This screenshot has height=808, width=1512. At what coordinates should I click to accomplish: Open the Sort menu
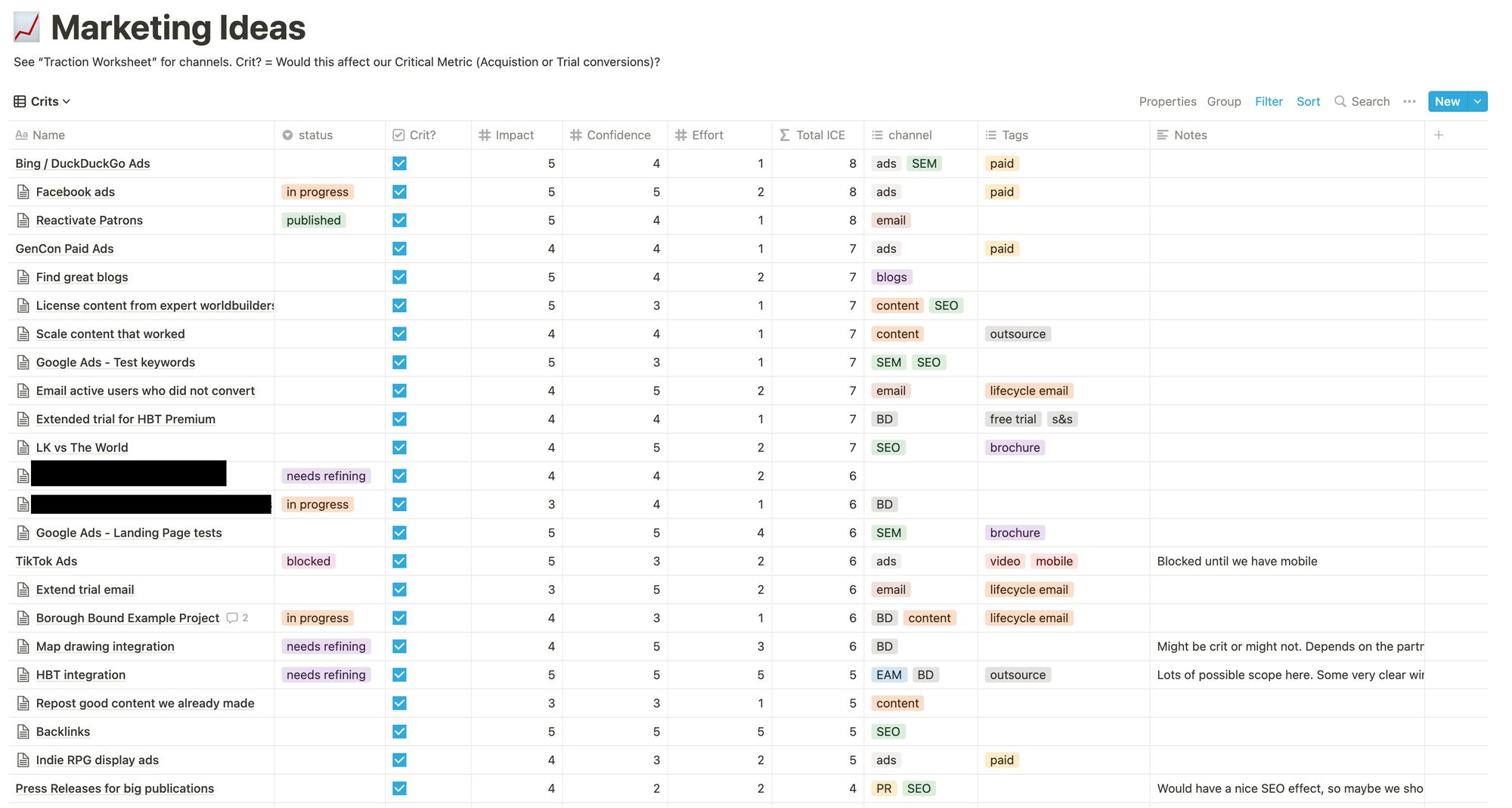(x=1308, y=101)
